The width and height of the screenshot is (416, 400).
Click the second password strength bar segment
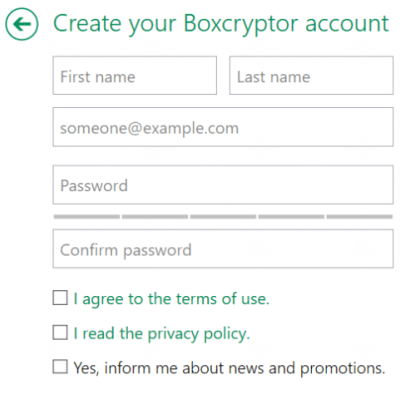point(155,217)
